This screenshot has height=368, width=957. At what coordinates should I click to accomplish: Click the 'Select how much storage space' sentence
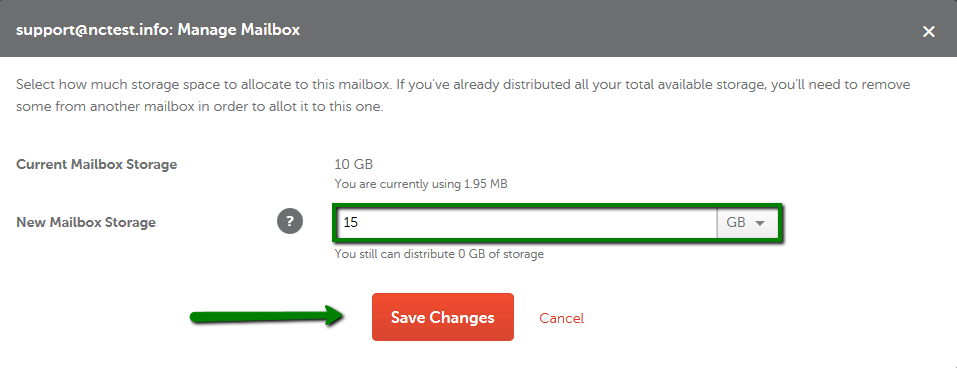tap(203, 84)
